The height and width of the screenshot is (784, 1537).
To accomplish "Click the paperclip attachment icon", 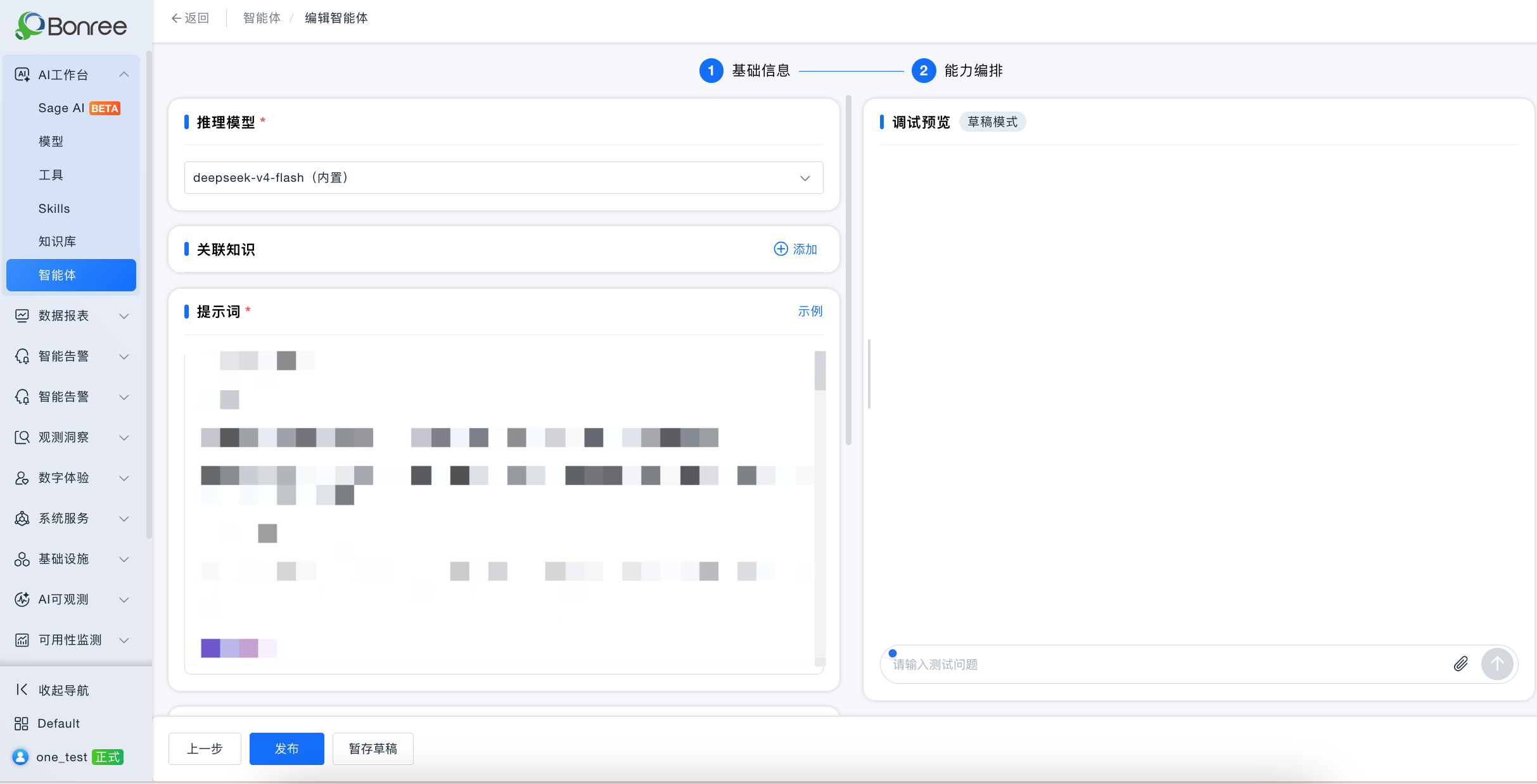I will point(1460,664).
